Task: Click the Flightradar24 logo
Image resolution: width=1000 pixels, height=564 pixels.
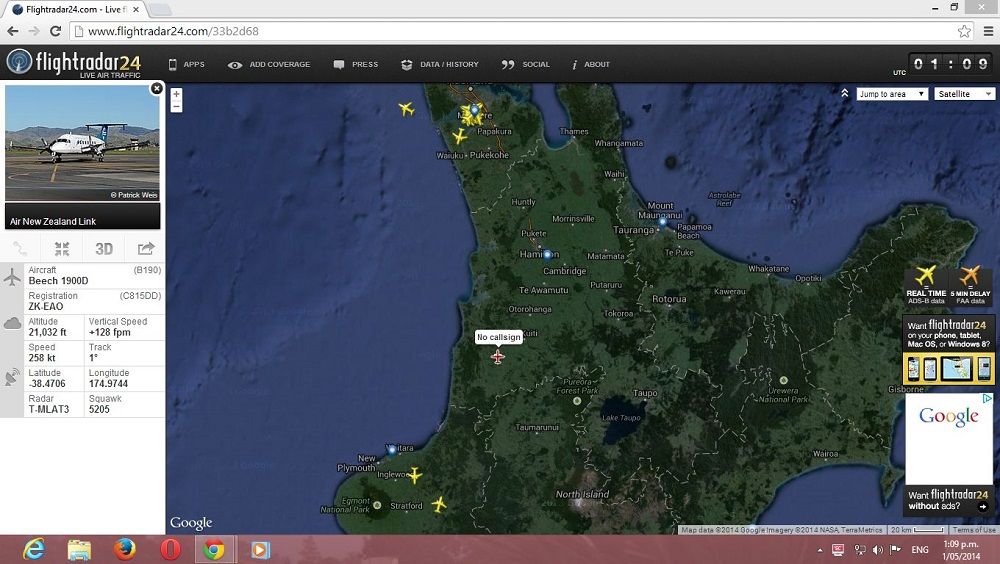Action: click(74, 63)
